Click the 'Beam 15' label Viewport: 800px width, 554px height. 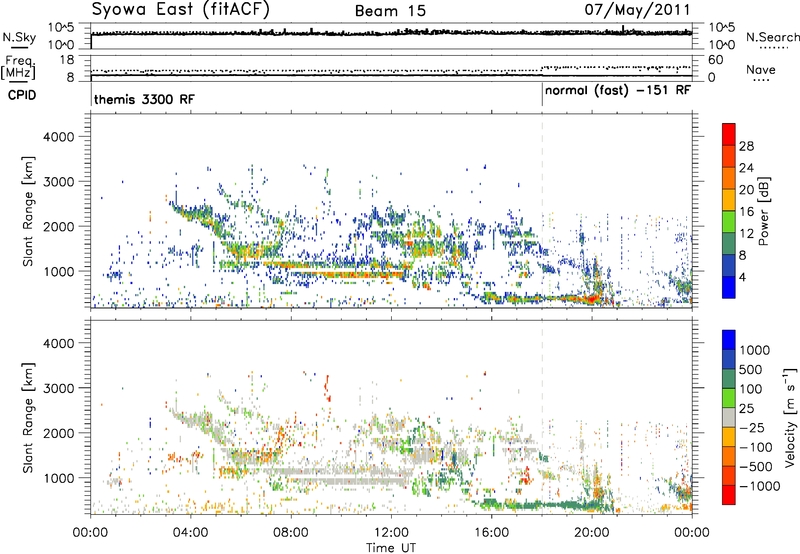click(390, 11)
